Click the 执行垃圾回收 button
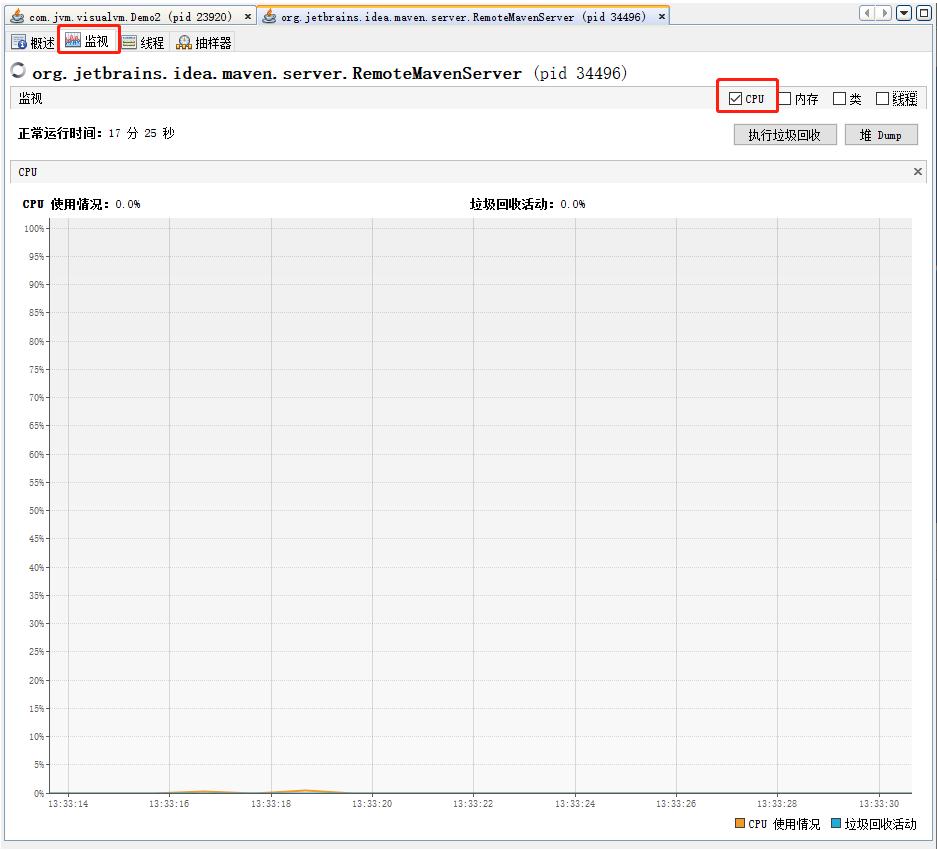 click(x=784, y=135)
